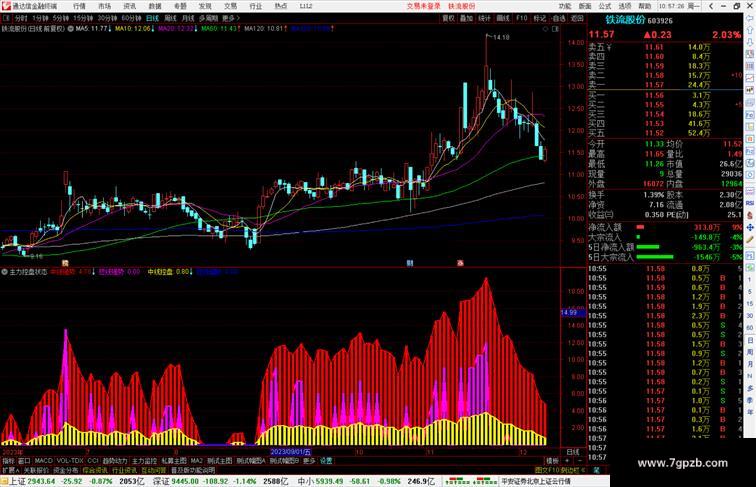Click the 交易未登录 status link
Viewport: 756px width, 487px height.
[423, 6]
